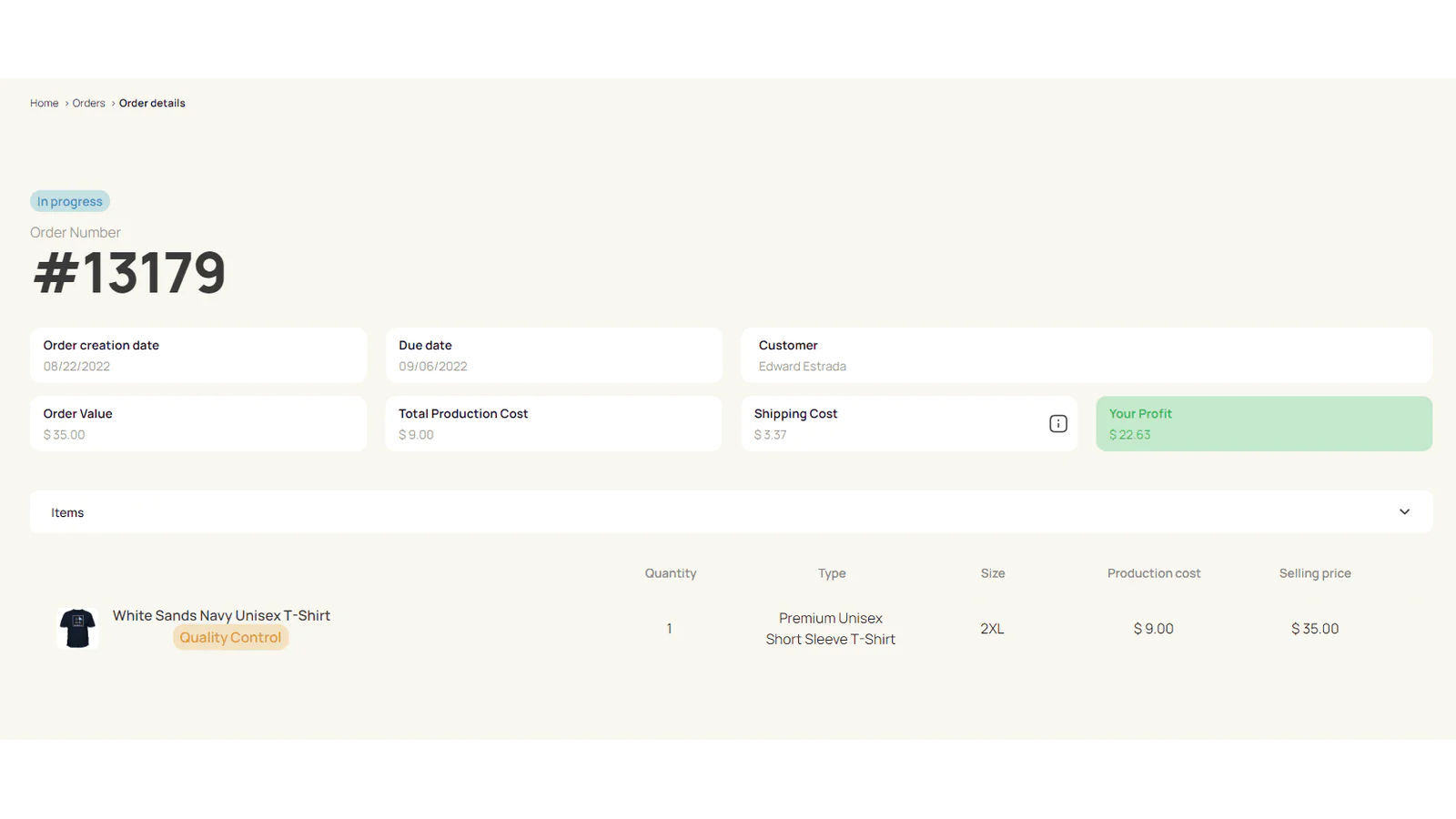Click the navy T-shirt product thumbnail
The image size is (1456, 819).
tap(77, 628)
